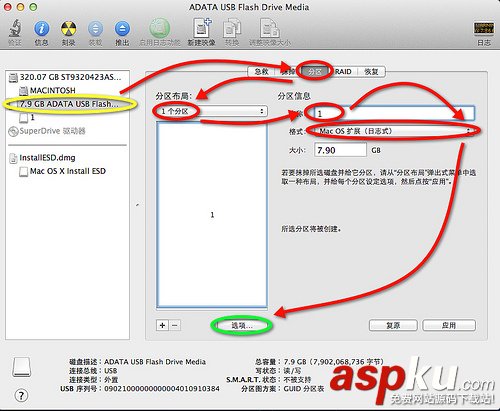Viewport: 500px width, 411px height.
Task: Click the Options (选项…) button
Action: 242,325
